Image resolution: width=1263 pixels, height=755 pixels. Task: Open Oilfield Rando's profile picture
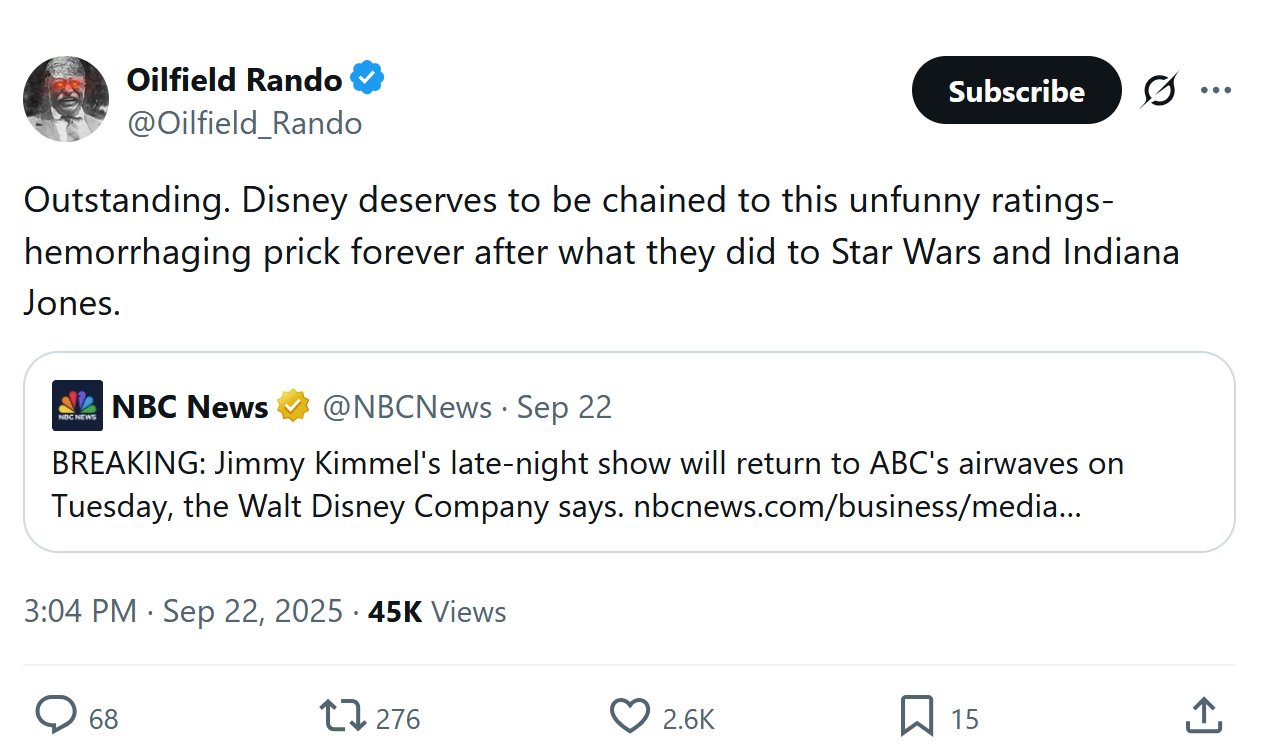pos(66,98)
